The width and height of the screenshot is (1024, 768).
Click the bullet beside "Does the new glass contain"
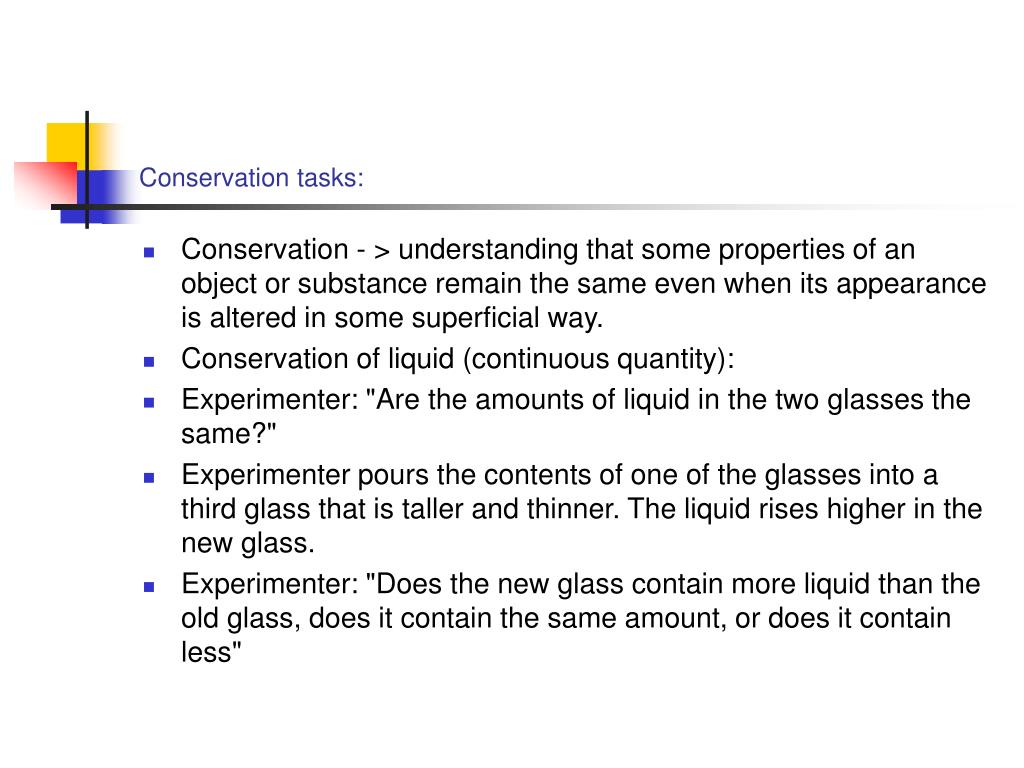[149, 586]
